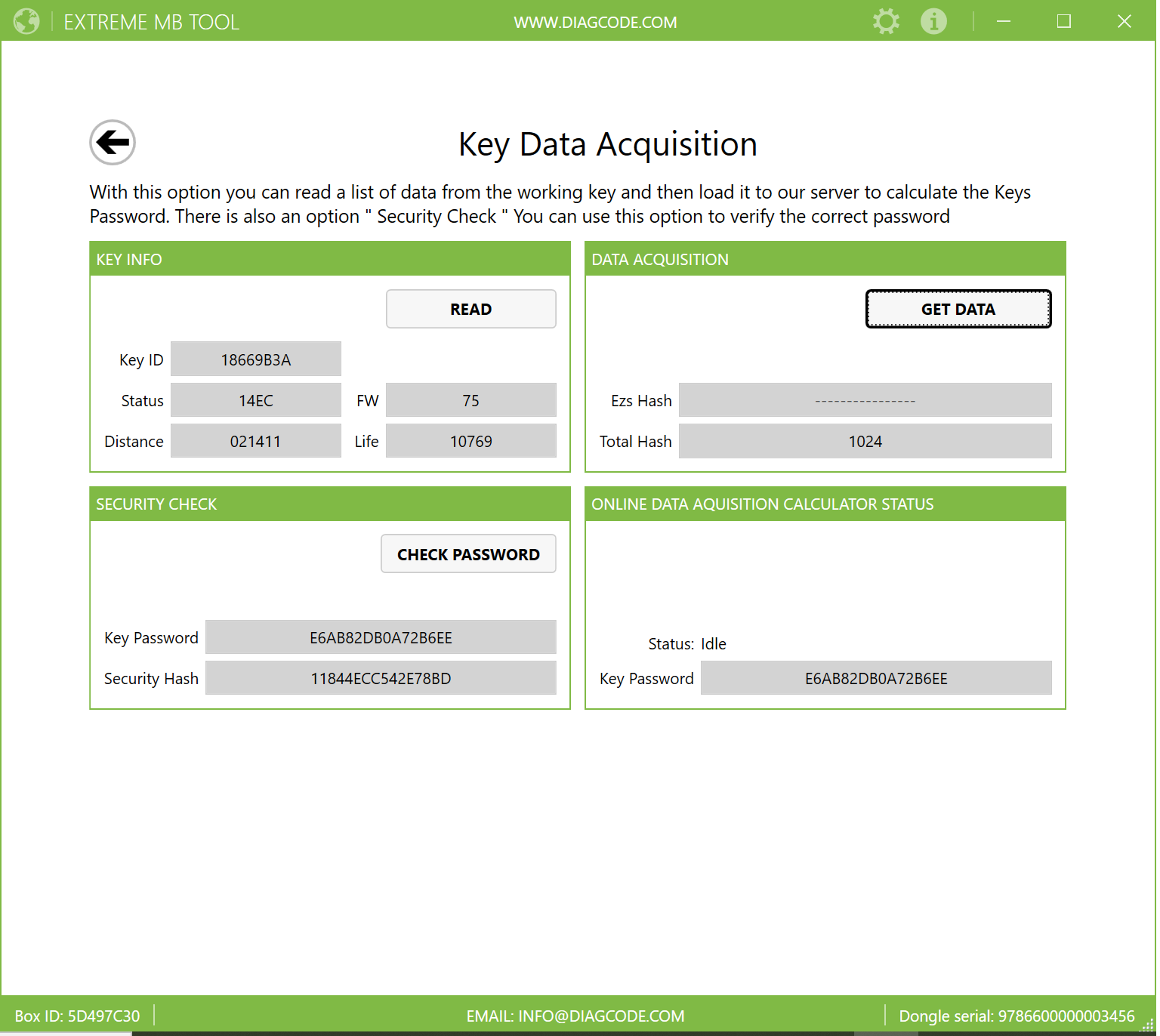The image size is (1160, 1036).
Task: Click the back arrow icon
Action: [113, 142]
